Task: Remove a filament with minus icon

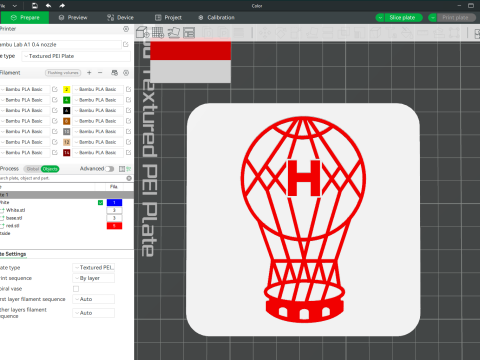Action: click(x=100, y=73)
